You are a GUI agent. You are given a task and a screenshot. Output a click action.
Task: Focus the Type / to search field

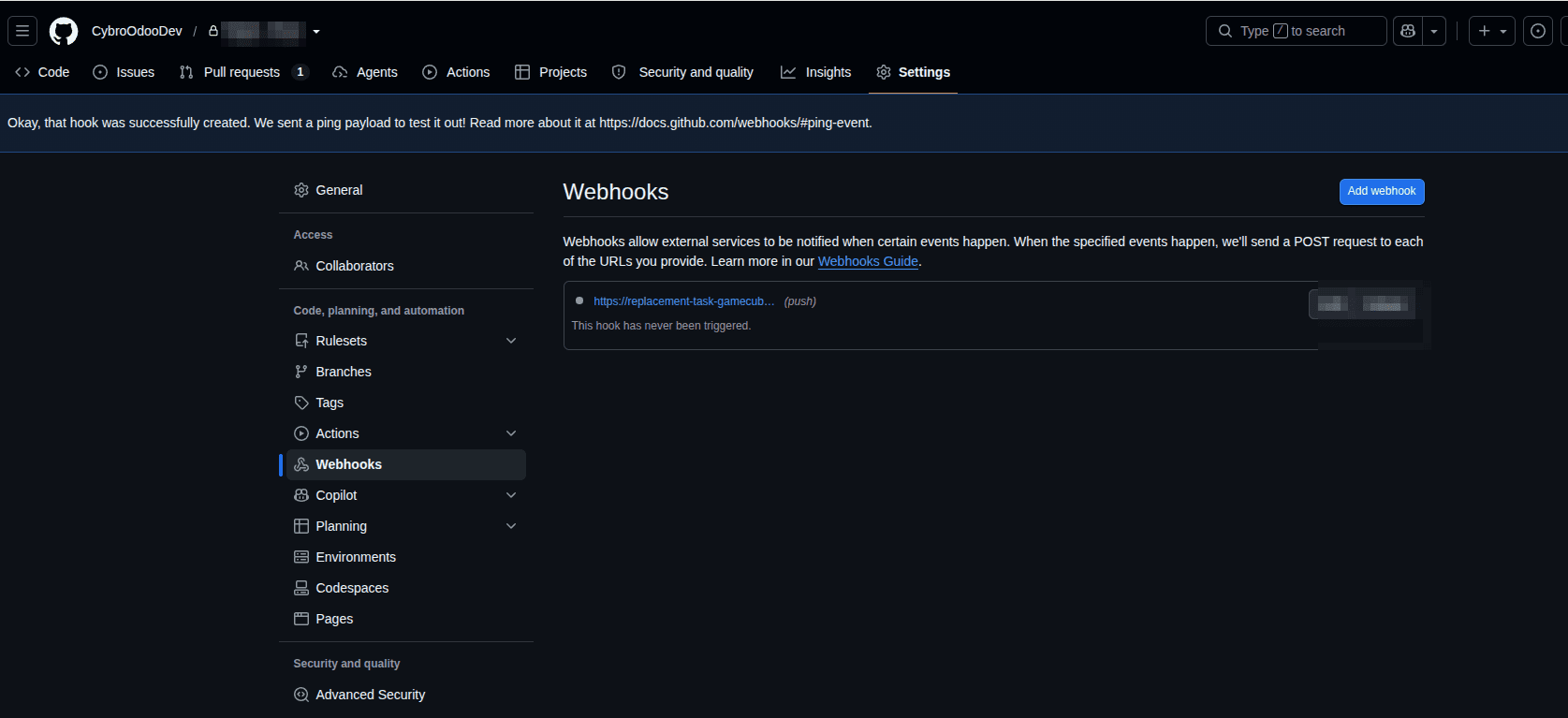tap(1297, 31)
